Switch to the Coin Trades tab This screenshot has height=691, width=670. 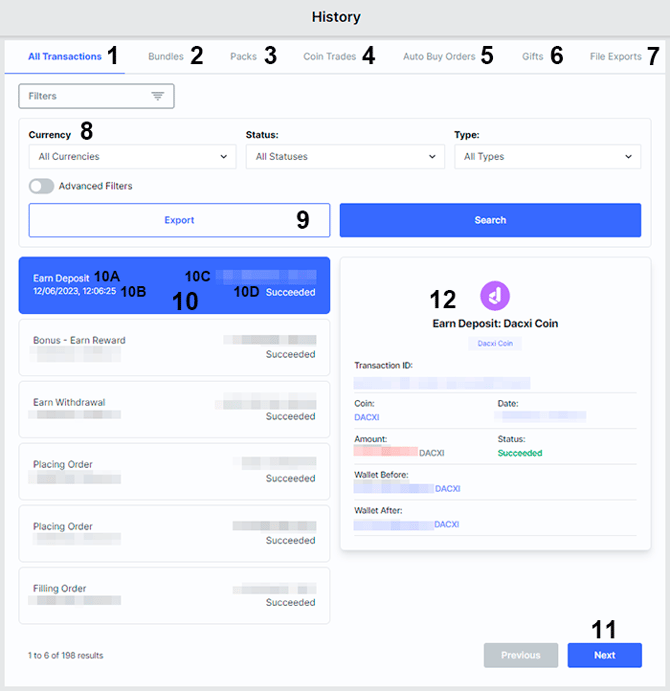pos(329,56)
